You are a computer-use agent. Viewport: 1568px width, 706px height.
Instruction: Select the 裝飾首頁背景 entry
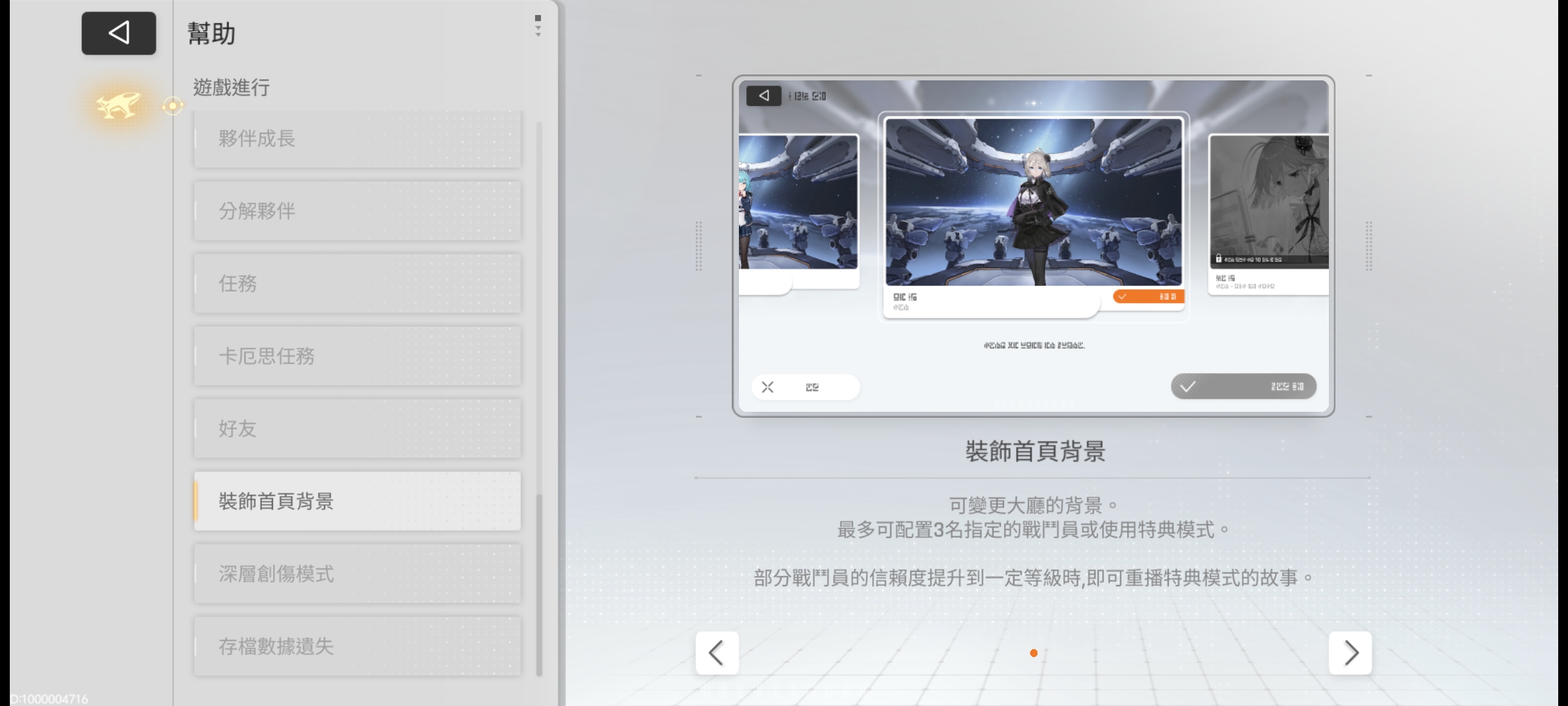(357, 501)
